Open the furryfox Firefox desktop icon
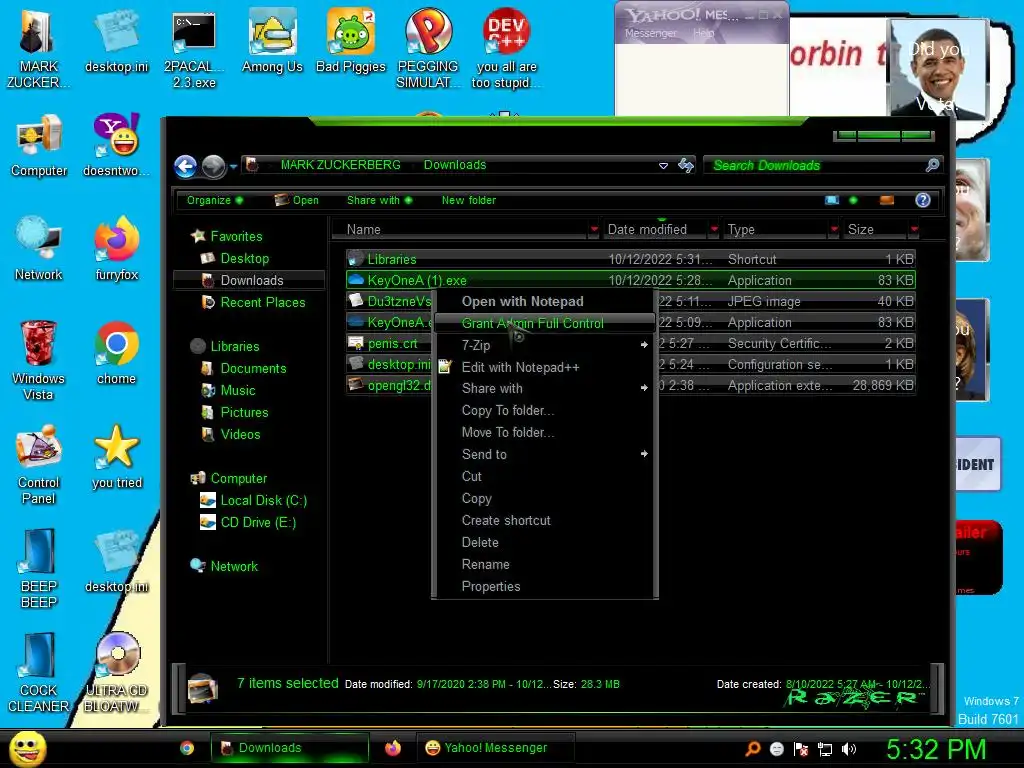The height and width of the screenshot is (768, 1024). click(117, 248)
